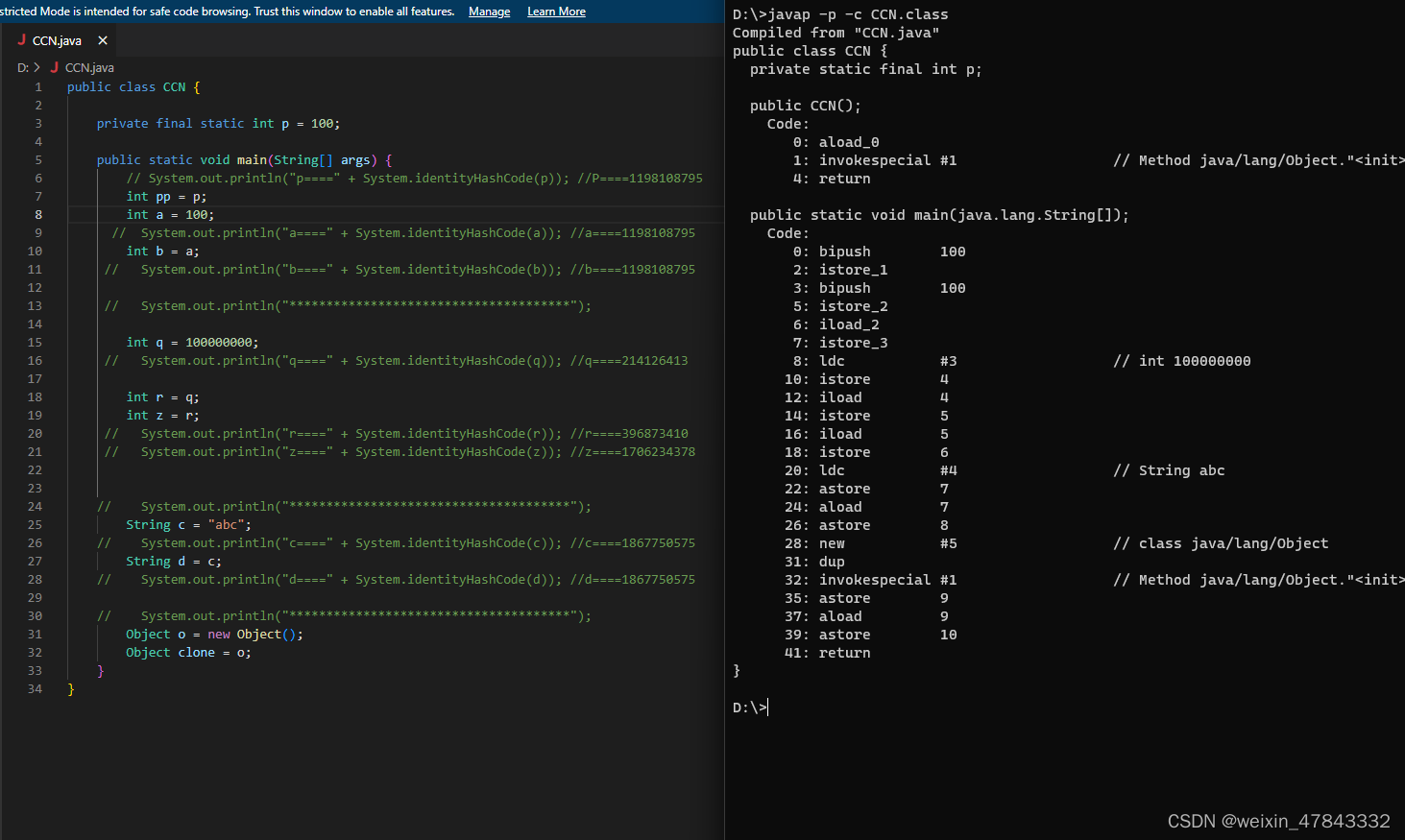This screenshot has height=840, width=1405.
Task: Click '20: ldc #4' bytecode line
Action: point(870,470)
